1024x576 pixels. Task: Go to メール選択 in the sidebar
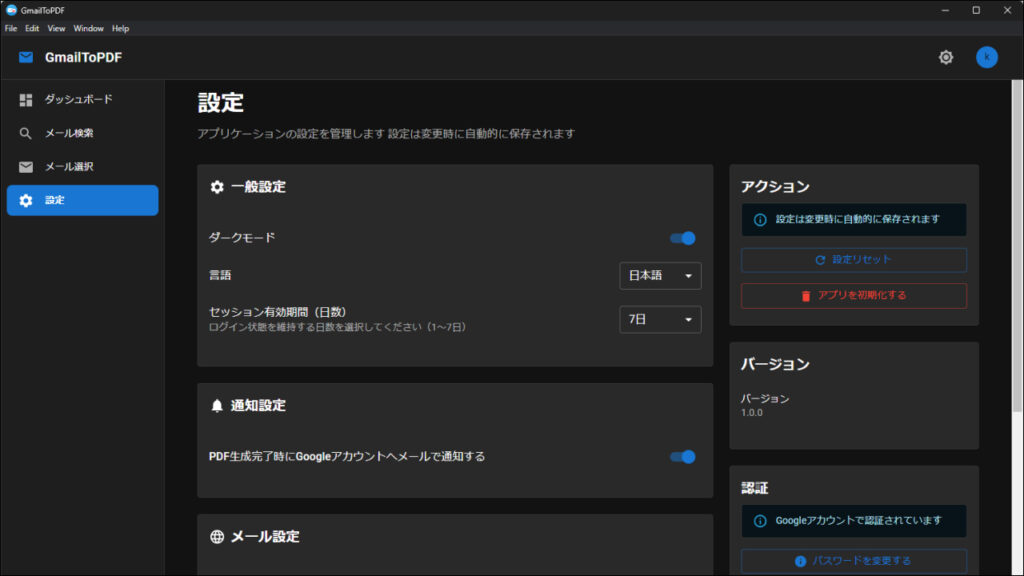[82, 167]
